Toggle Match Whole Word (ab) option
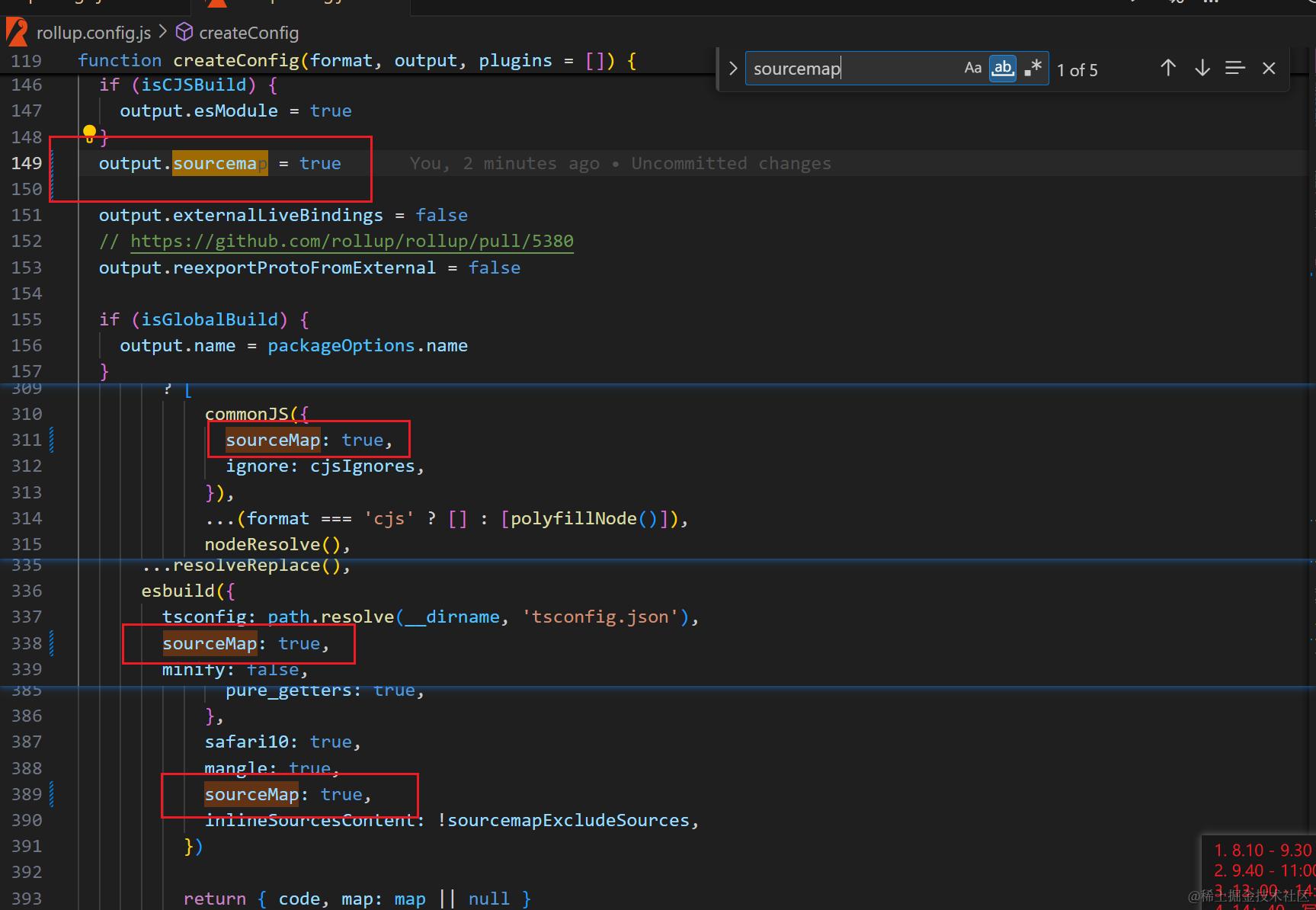 point(1003,68)
